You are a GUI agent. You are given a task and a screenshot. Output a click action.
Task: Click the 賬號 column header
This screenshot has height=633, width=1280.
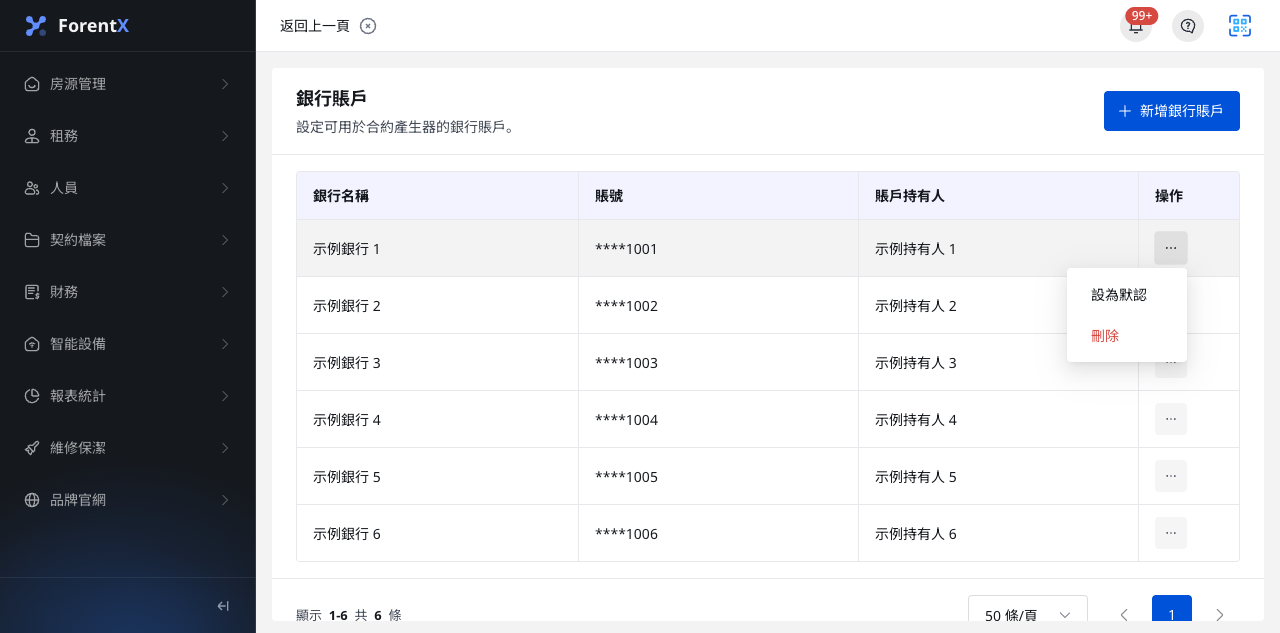[x=719, y=196]
